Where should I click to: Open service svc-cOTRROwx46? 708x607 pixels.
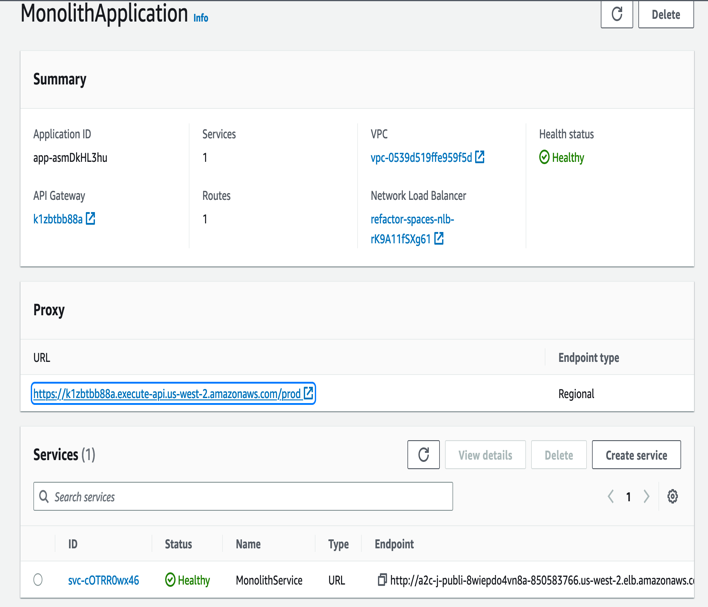pyautogui.click(x=103, y=580)
